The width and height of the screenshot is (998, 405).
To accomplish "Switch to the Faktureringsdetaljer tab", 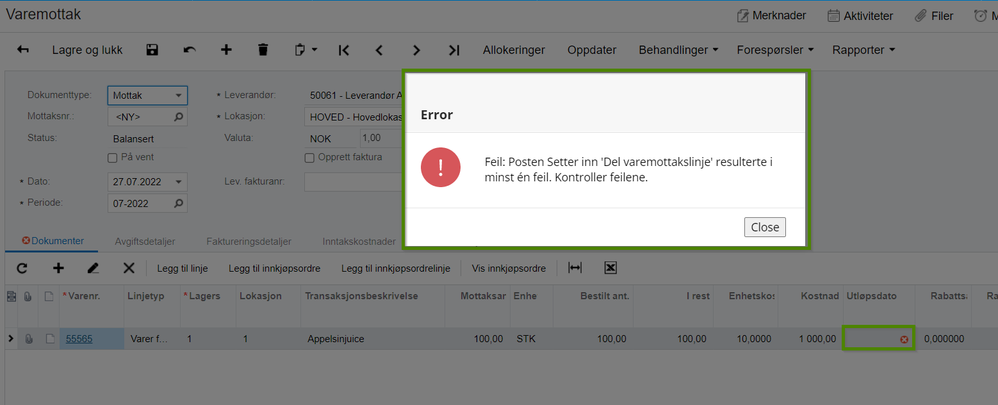I will (x=249, y=241).
